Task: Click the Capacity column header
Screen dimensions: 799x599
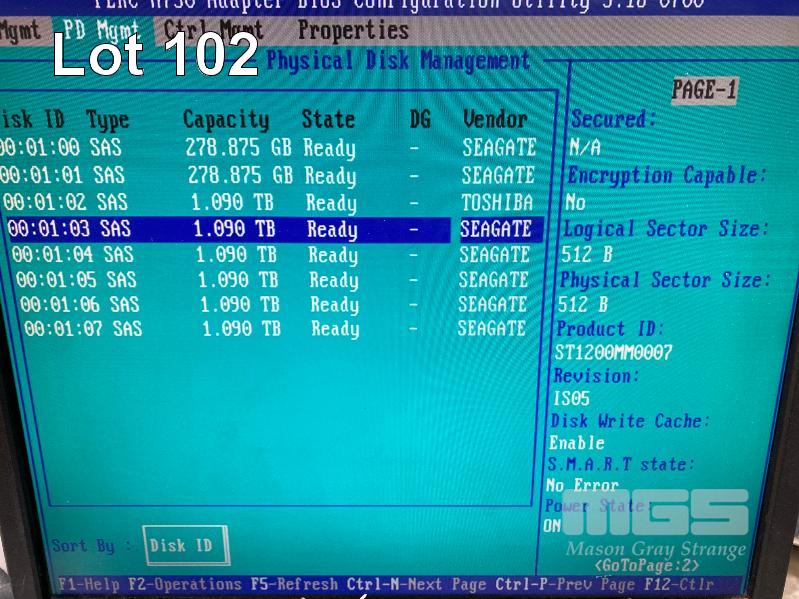Action: (x=226, y=120)
